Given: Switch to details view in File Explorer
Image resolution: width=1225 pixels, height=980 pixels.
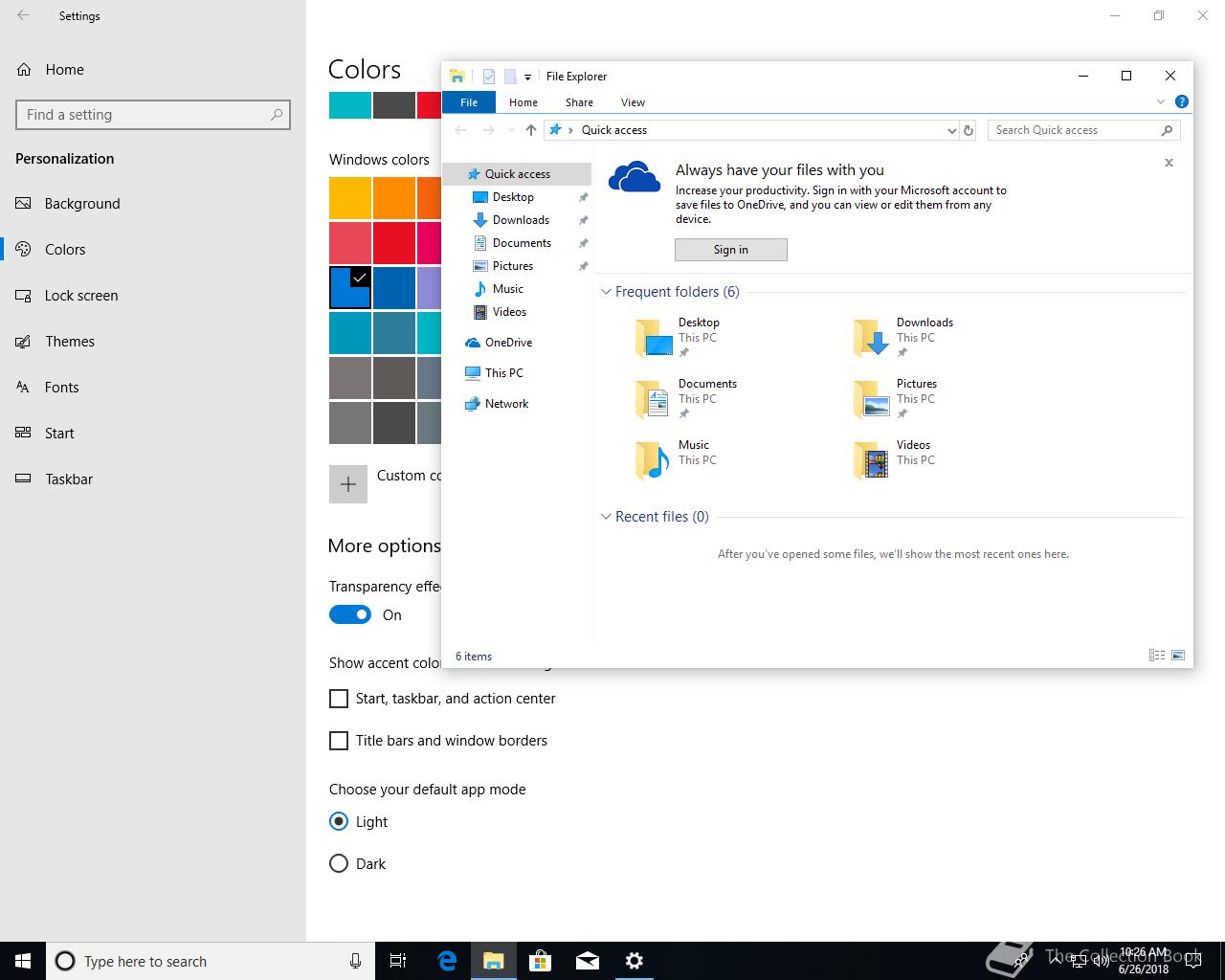Looking at the screenshot, I should click(x=1157, y=656).
